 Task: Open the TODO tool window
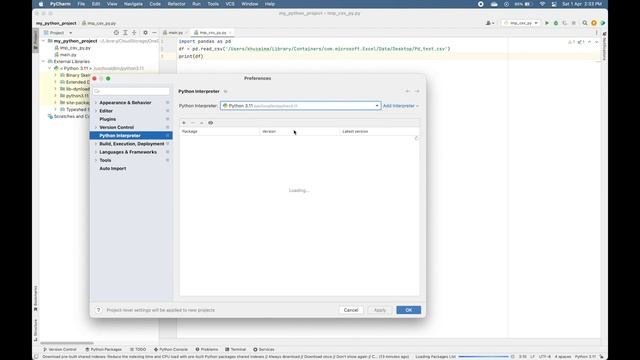pyautogui.click(x=138, y=350)
